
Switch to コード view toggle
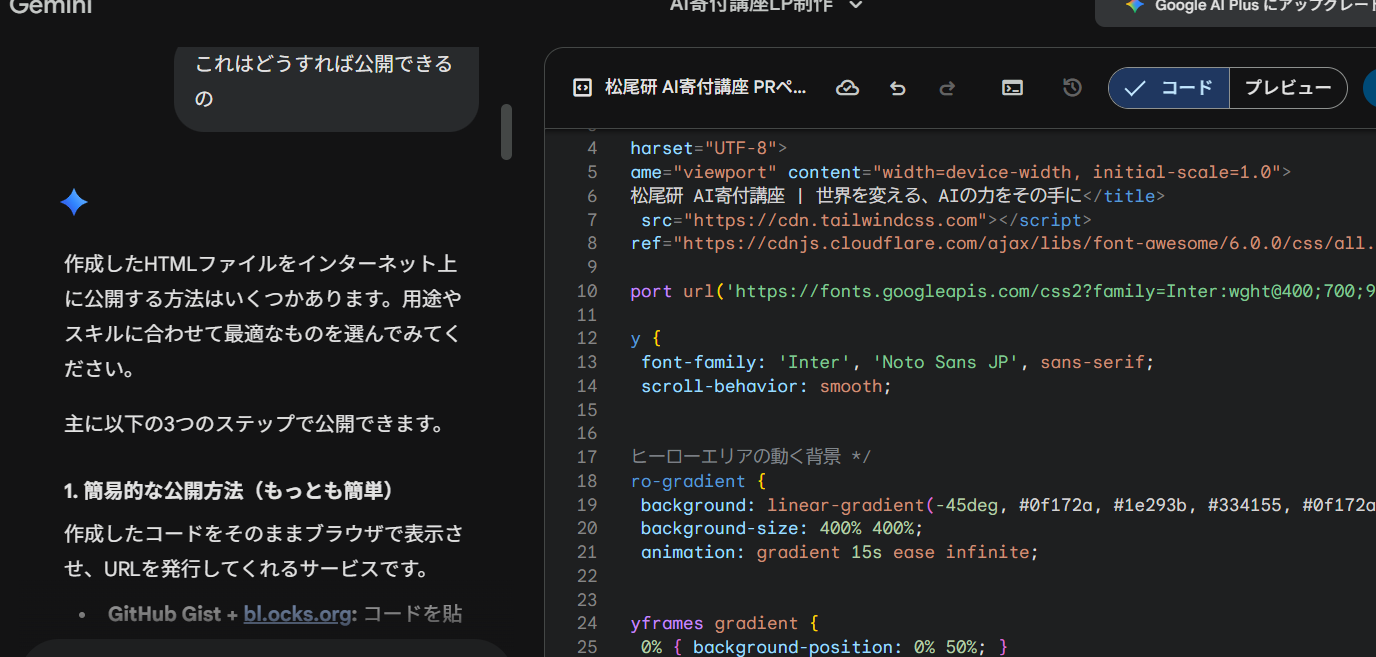(1169, 88)
